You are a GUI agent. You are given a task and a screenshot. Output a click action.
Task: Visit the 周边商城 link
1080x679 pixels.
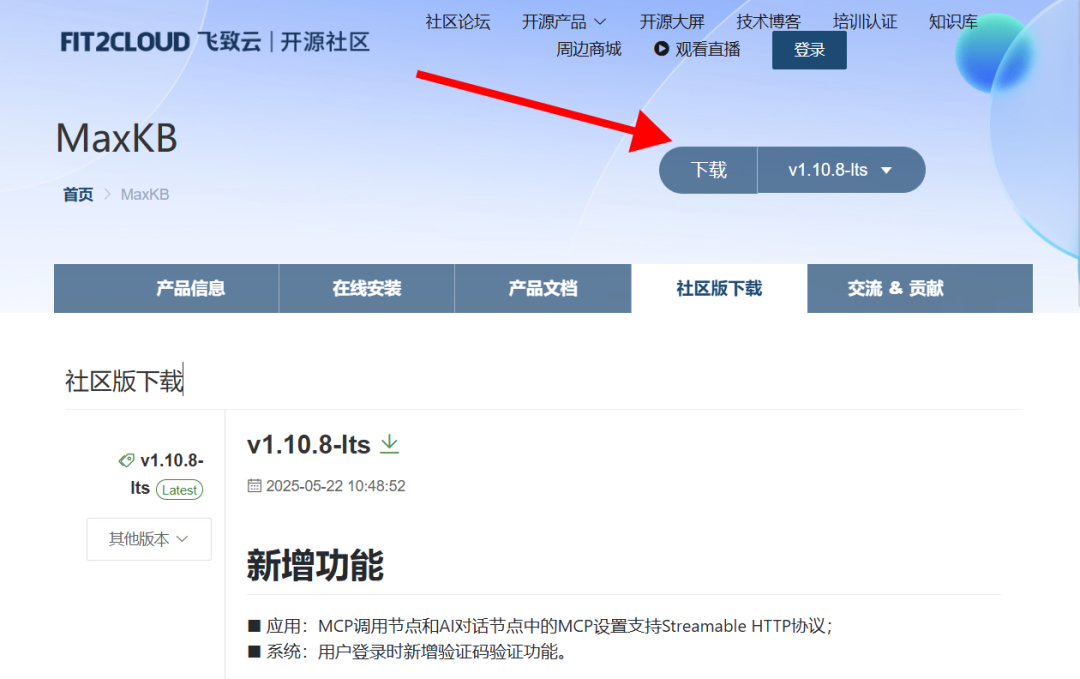click(x=589, y=50)
